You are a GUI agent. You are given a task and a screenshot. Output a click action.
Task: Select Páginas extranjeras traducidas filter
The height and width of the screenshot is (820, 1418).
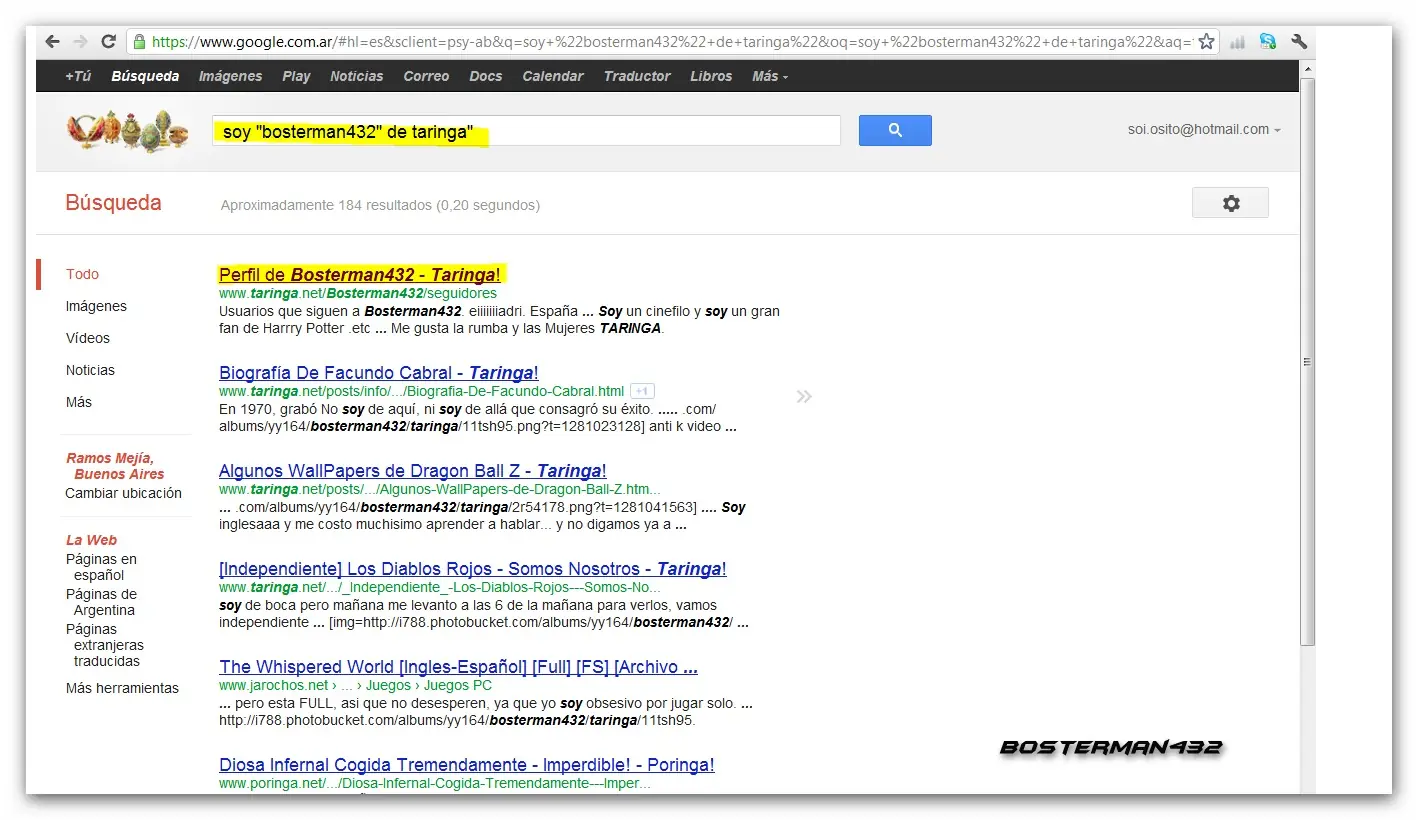tap(105, 645)
